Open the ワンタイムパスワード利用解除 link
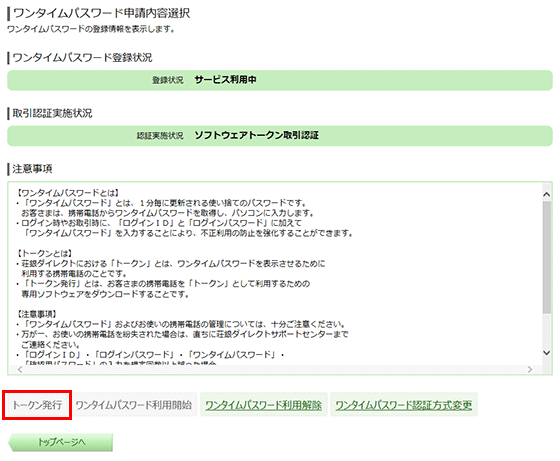 click(264, 405)
